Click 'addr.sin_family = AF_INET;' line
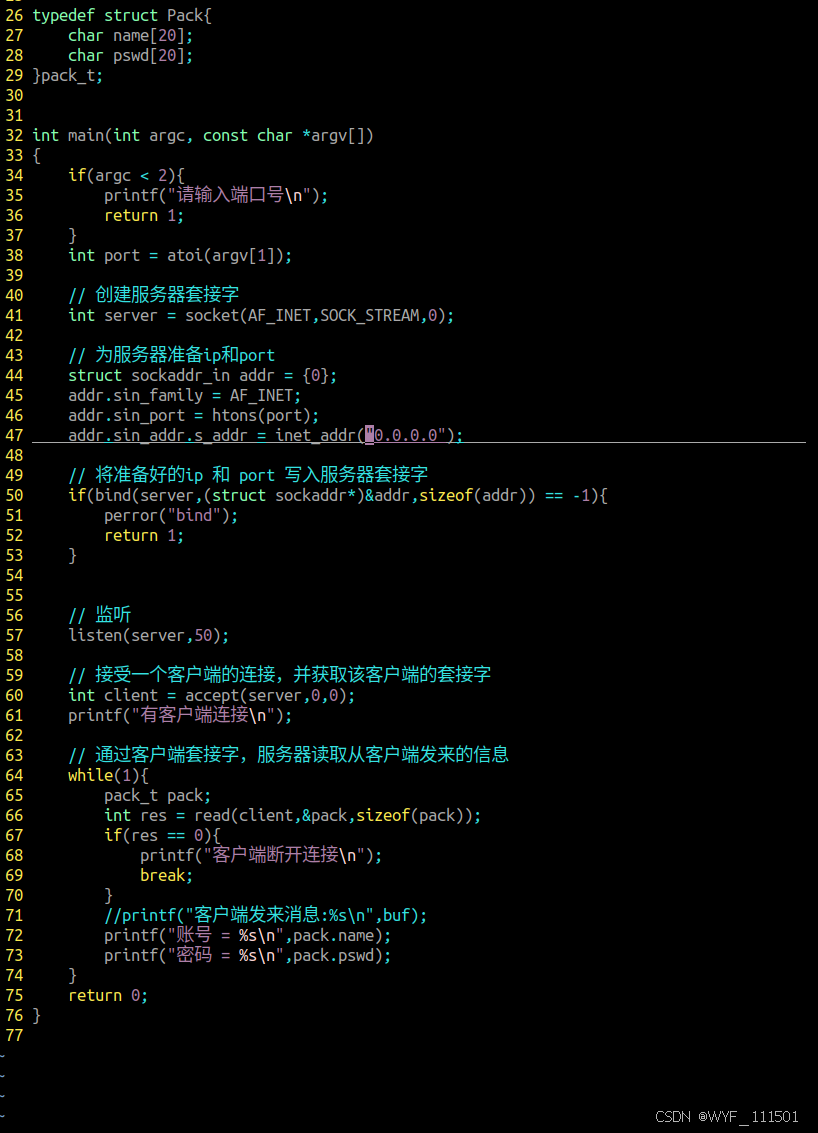This screenshot has width=818, height=1133. tap(184, 396)
